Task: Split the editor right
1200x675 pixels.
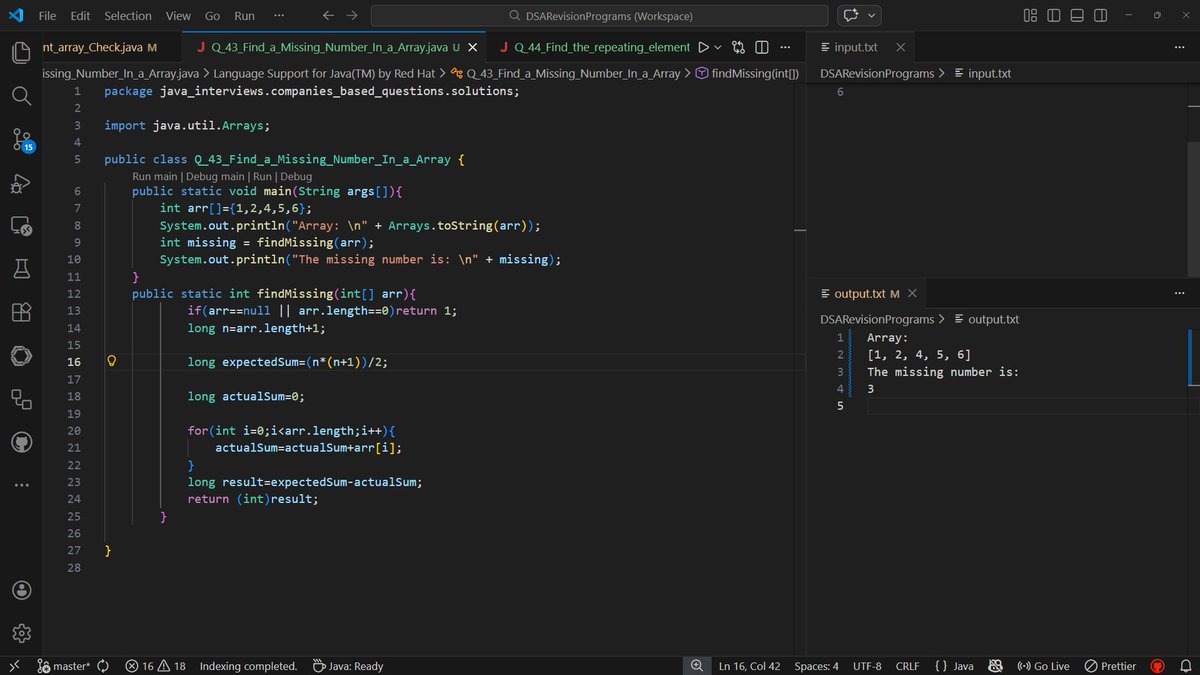Action: pos(761,47)
